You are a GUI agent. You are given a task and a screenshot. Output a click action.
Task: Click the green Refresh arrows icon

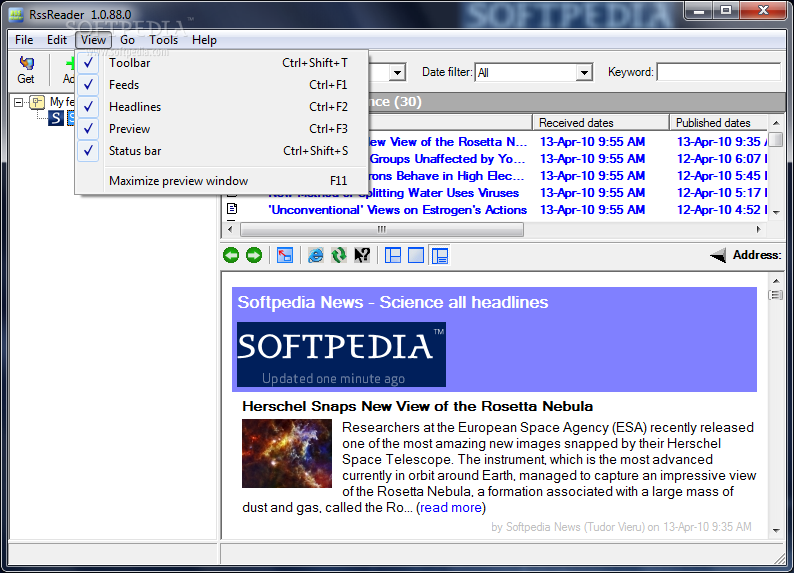(339, 255)
